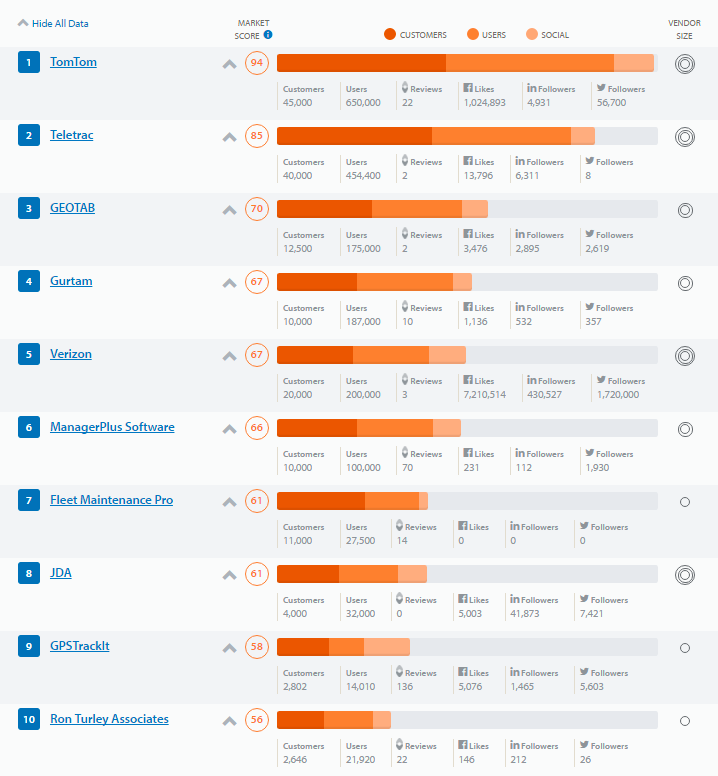Open the Ron Turley Associates link
Screen dimensions: 718x776
(109, 719)
